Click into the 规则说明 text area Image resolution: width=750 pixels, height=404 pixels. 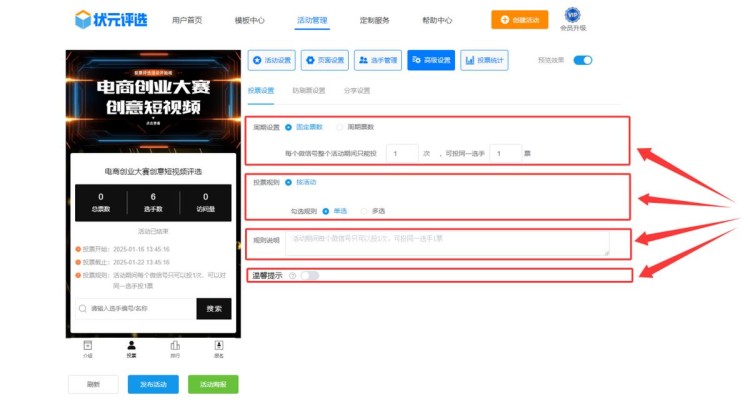pos(455,242)
